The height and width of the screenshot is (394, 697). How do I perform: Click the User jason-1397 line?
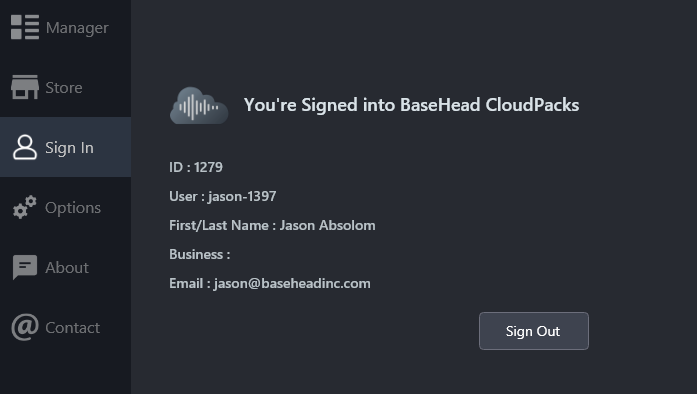click(x=223, y=196)
